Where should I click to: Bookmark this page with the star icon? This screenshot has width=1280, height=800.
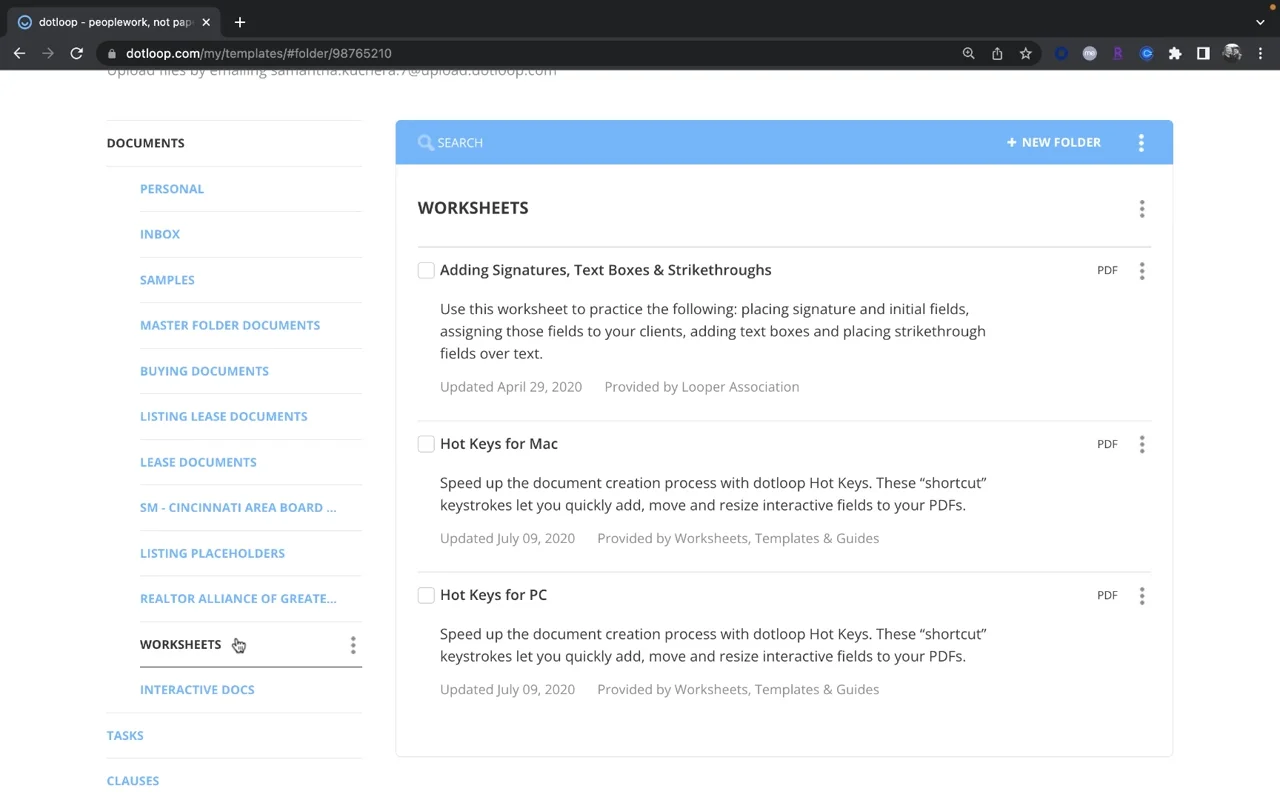coord(1026,54)
